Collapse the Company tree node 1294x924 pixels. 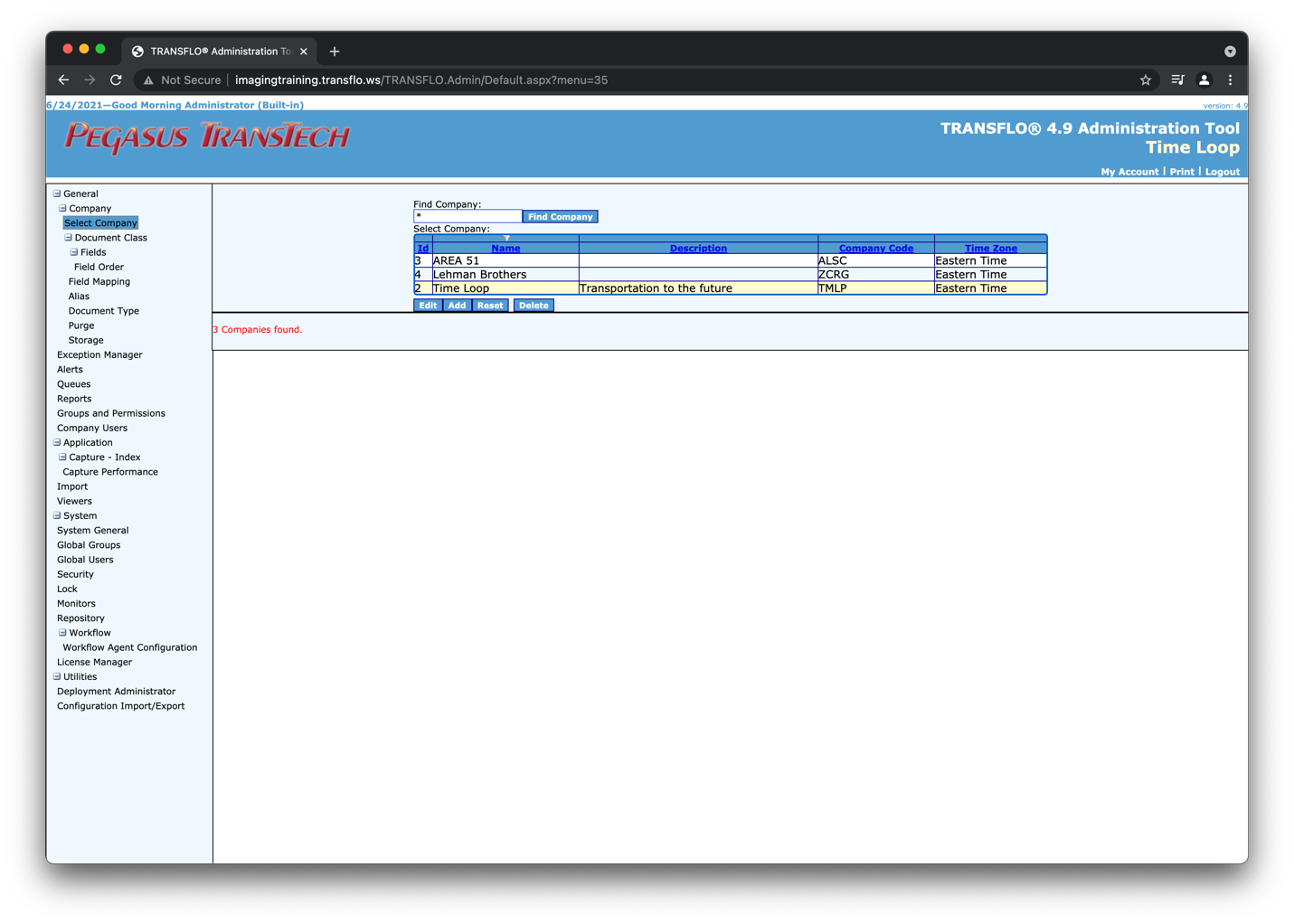coord(62,208)
